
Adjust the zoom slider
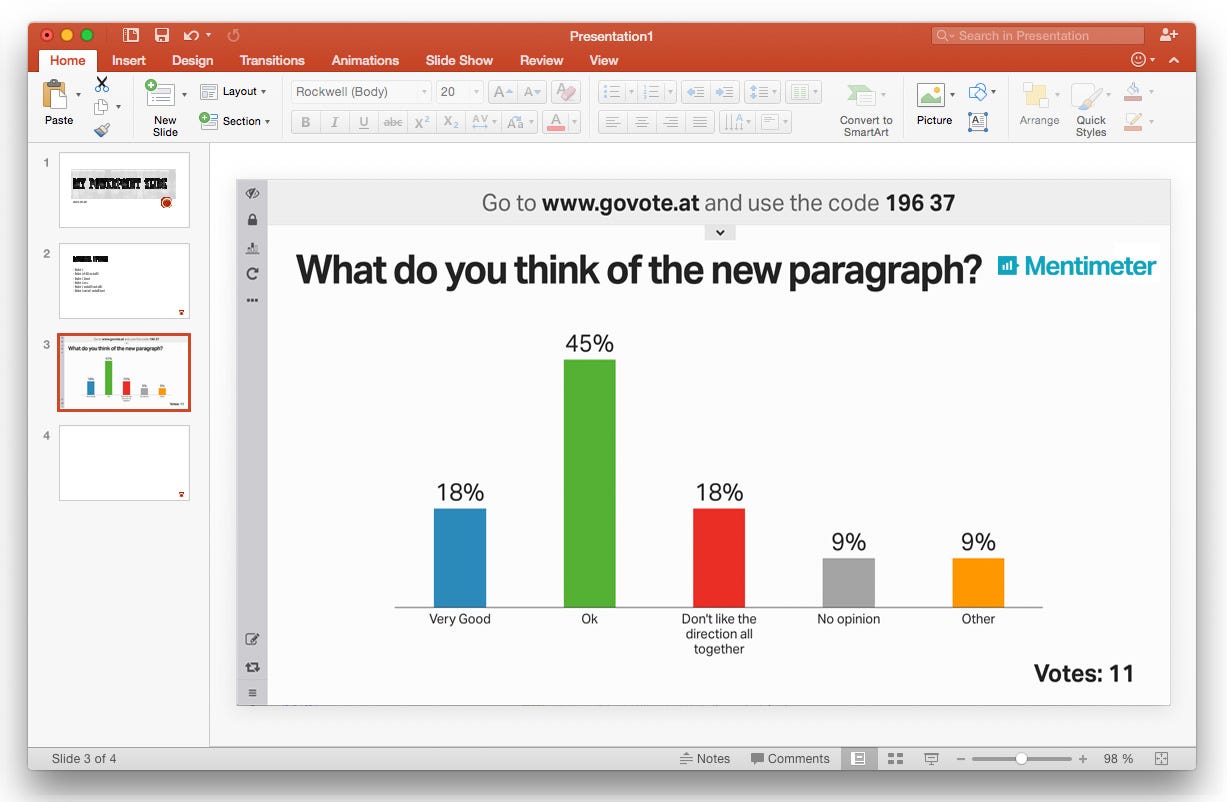[1022, 758]
